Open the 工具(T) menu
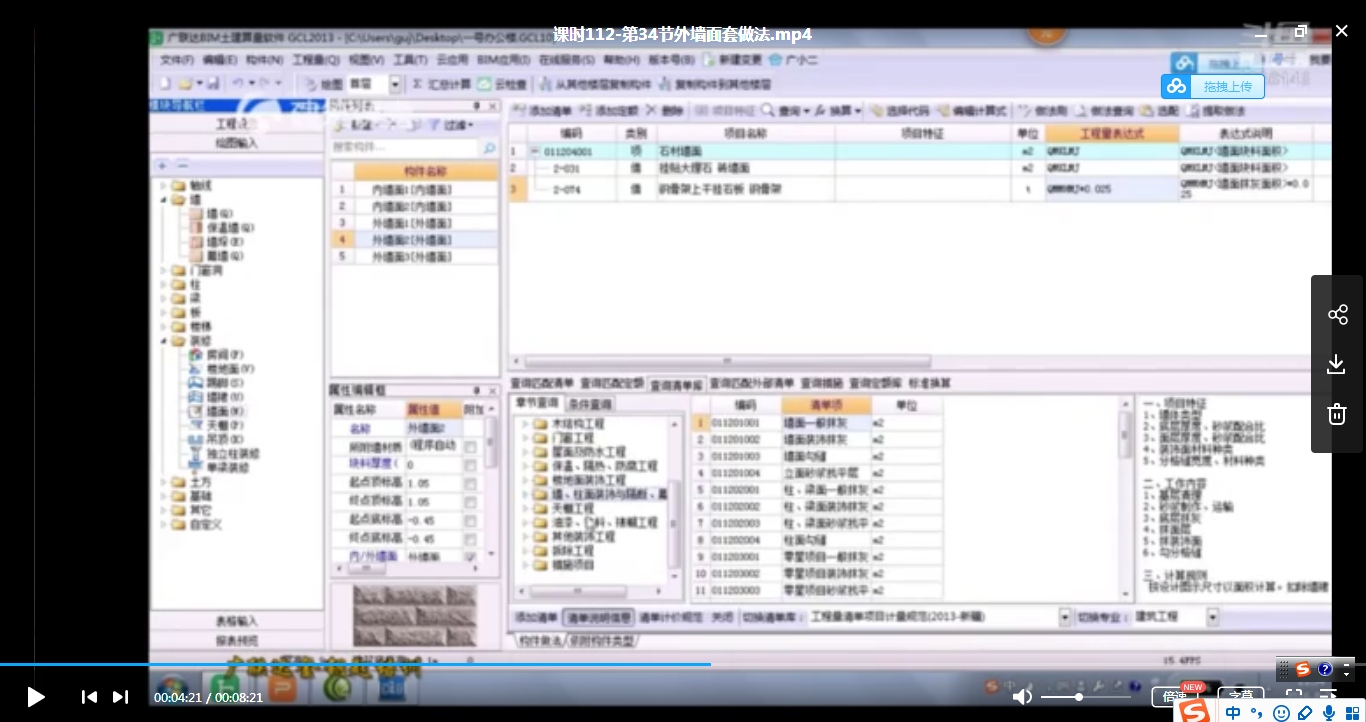This screenshot has width=1366, height=722. 411,60
